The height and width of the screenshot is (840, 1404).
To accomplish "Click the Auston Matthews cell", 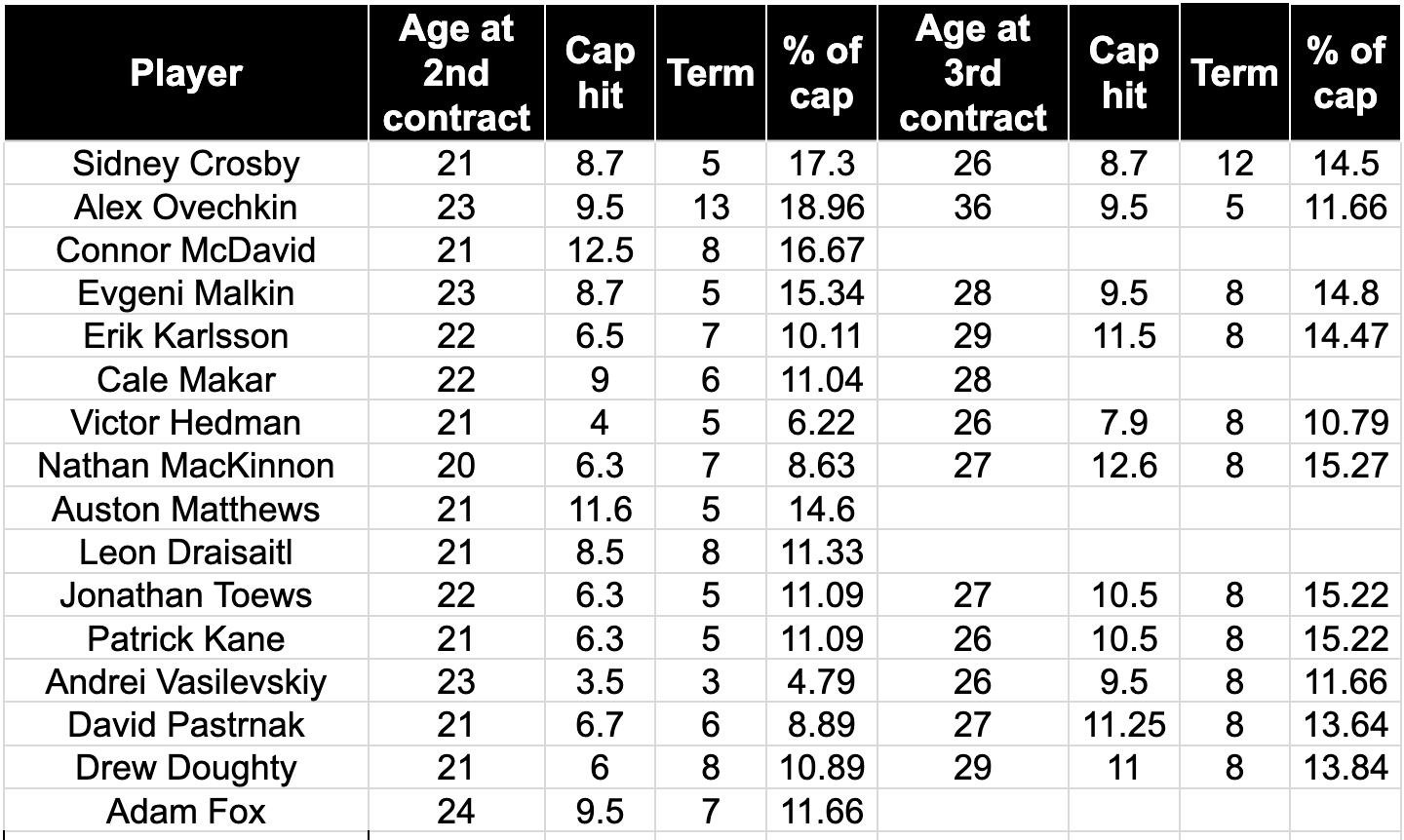I will [x=185, y=509].
